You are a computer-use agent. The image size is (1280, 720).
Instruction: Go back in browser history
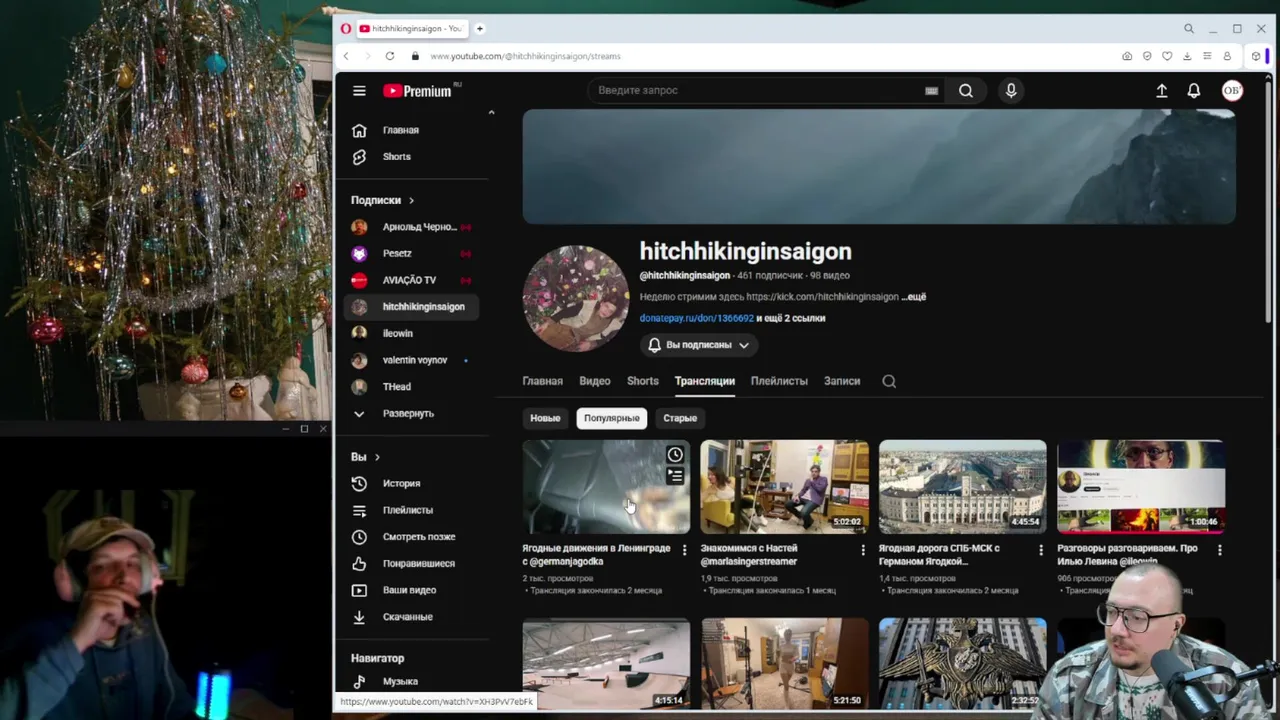point(346,56)
